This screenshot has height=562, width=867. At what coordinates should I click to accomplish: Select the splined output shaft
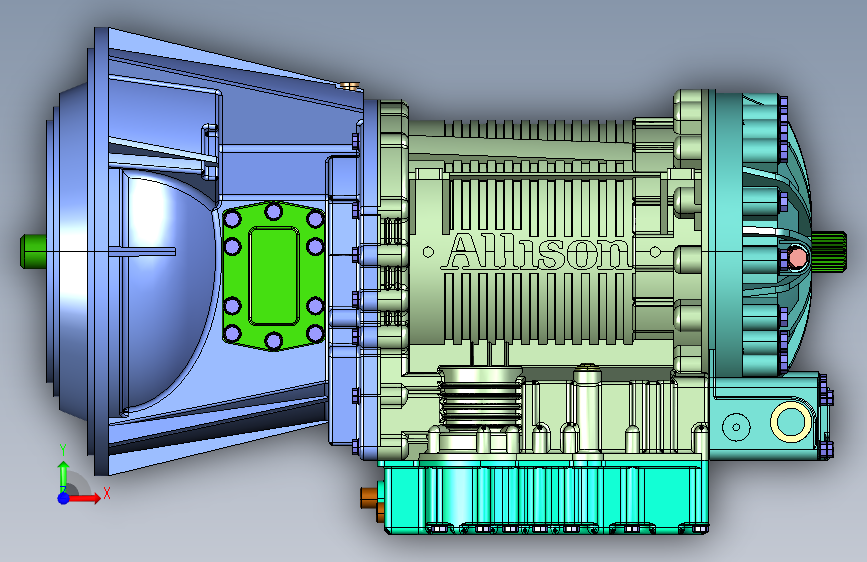coord(828,252)
